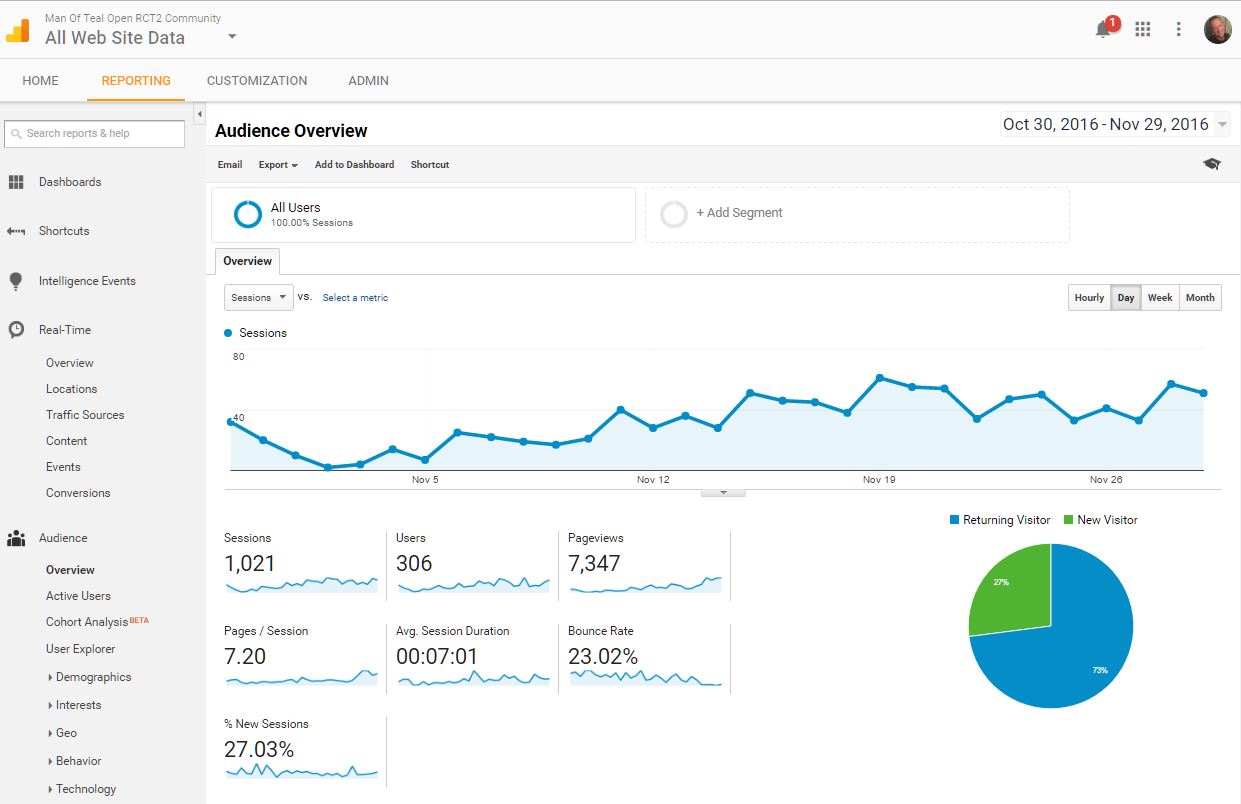The width and height of the screenshot is (1241, 804).
Task: Collapse the left sidebar with arrow
Action: click(199, 114)
